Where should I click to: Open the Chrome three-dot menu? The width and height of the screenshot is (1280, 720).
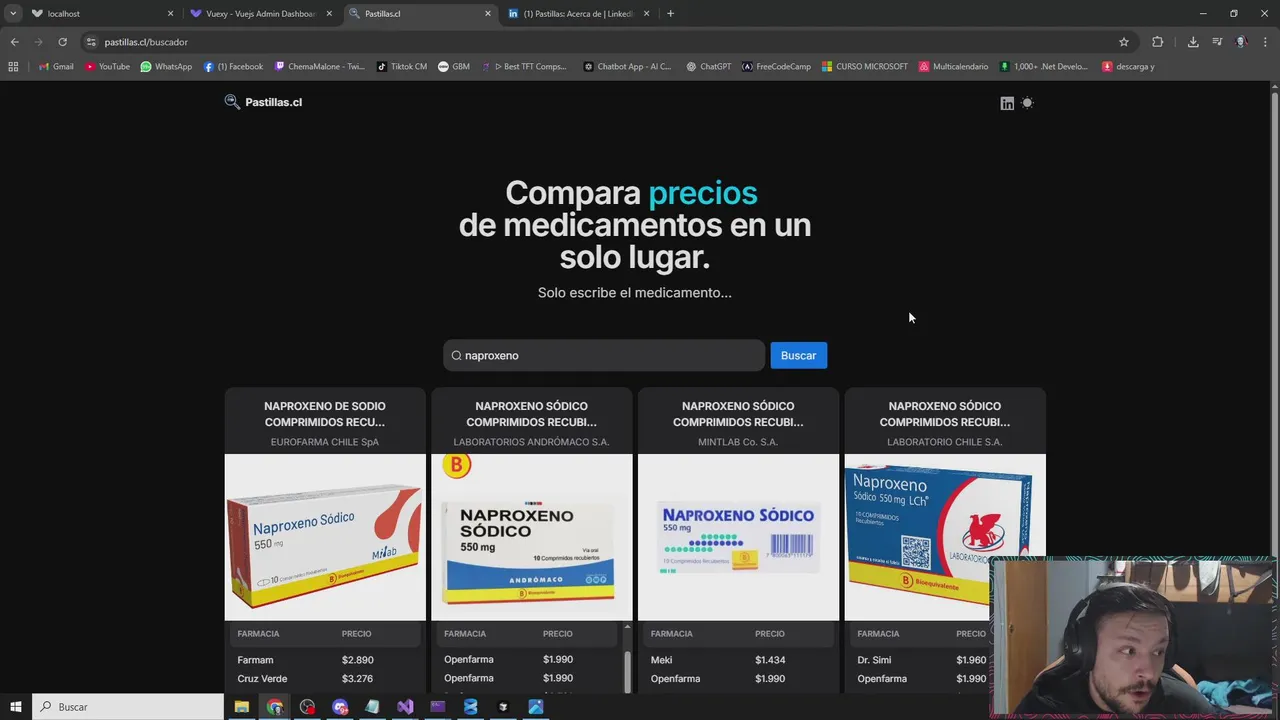coord(1265,42)
